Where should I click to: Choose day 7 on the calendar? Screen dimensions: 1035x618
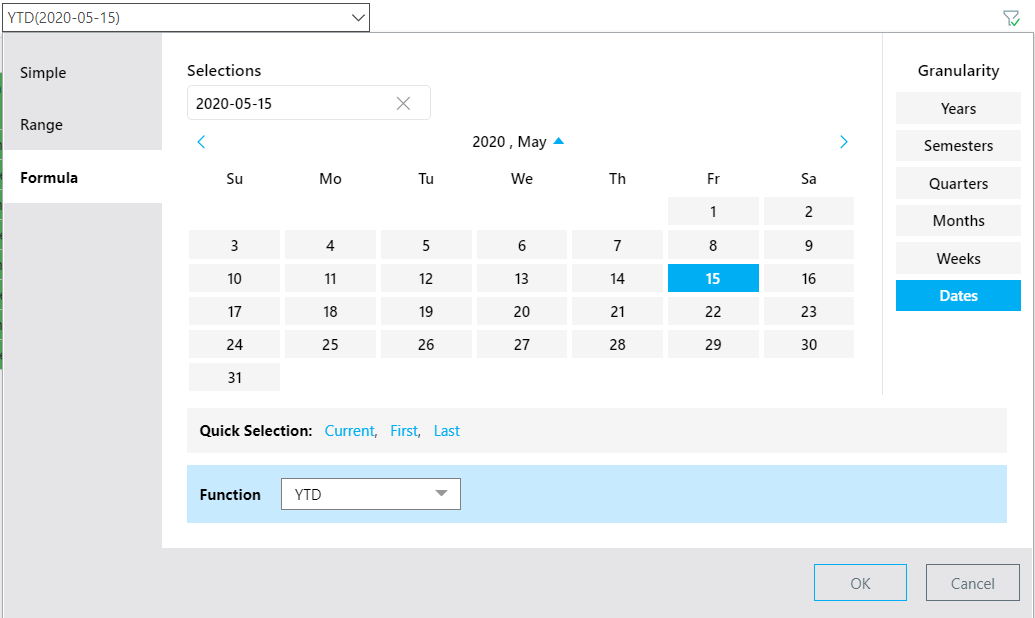point(617,245)
